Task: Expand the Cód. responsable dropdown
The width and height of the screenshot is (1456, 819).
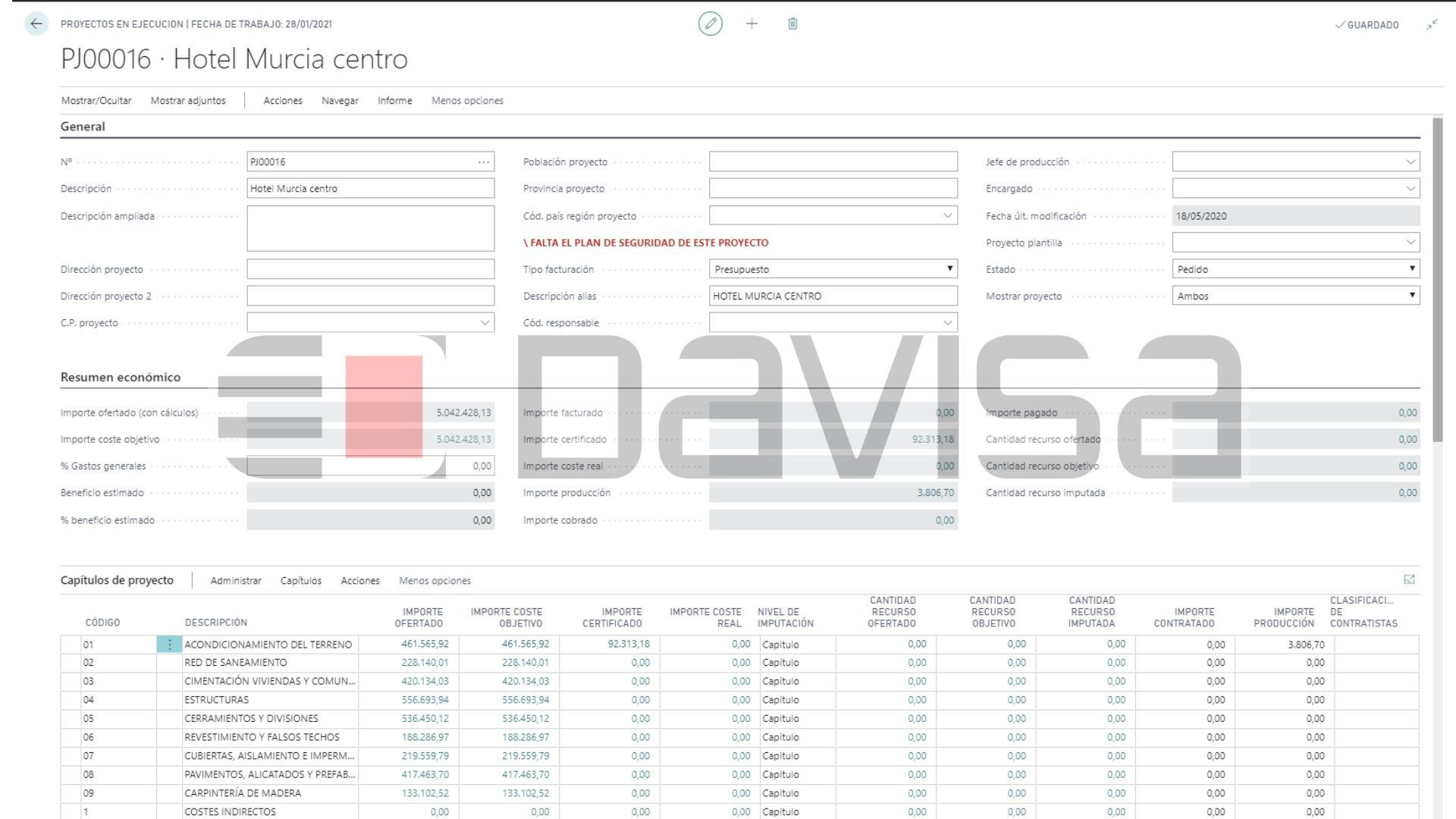Action: coord(947,323)
